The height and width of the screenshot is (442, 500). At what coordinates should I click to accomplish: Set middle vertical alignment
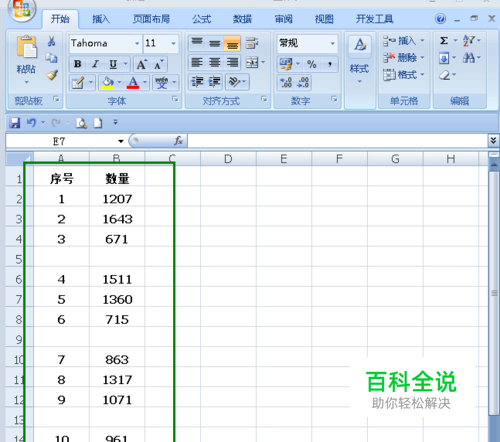[x=214, y=43]
